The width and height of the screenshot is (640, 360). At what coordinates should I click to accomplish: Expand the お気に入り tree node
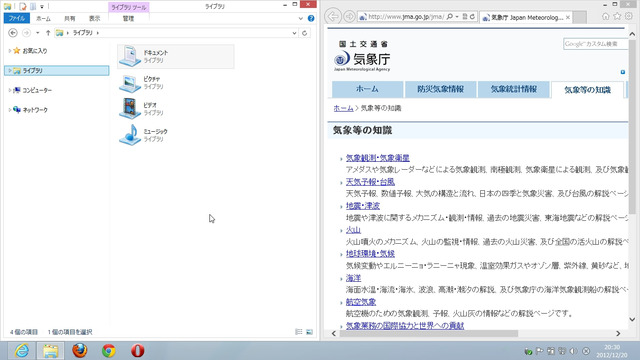pyautogui.click(x=10, y=51)
